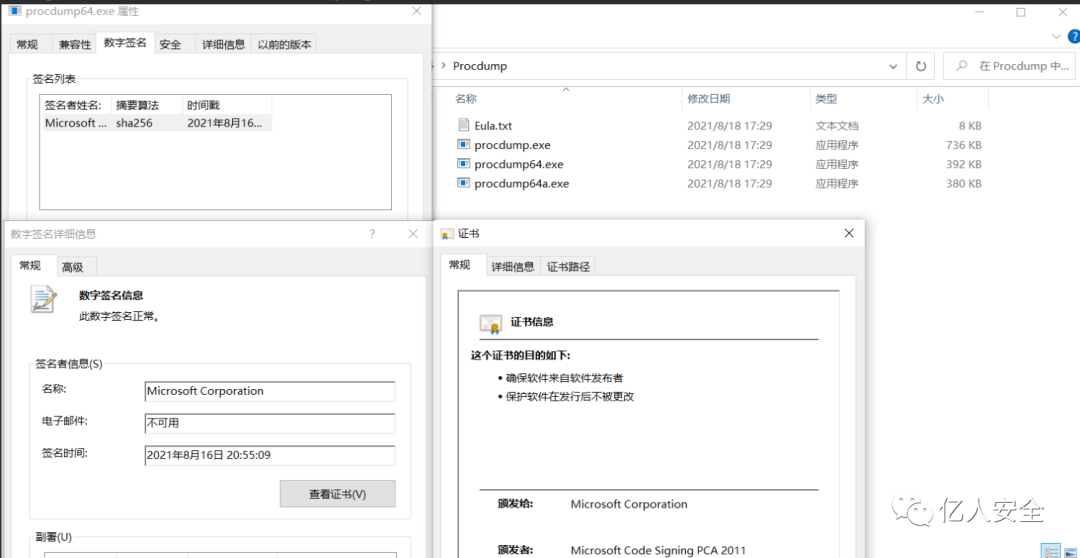The image size is (1080, 558).
Task: Sort files by the 名称 column header
Action: pos(466,99)
